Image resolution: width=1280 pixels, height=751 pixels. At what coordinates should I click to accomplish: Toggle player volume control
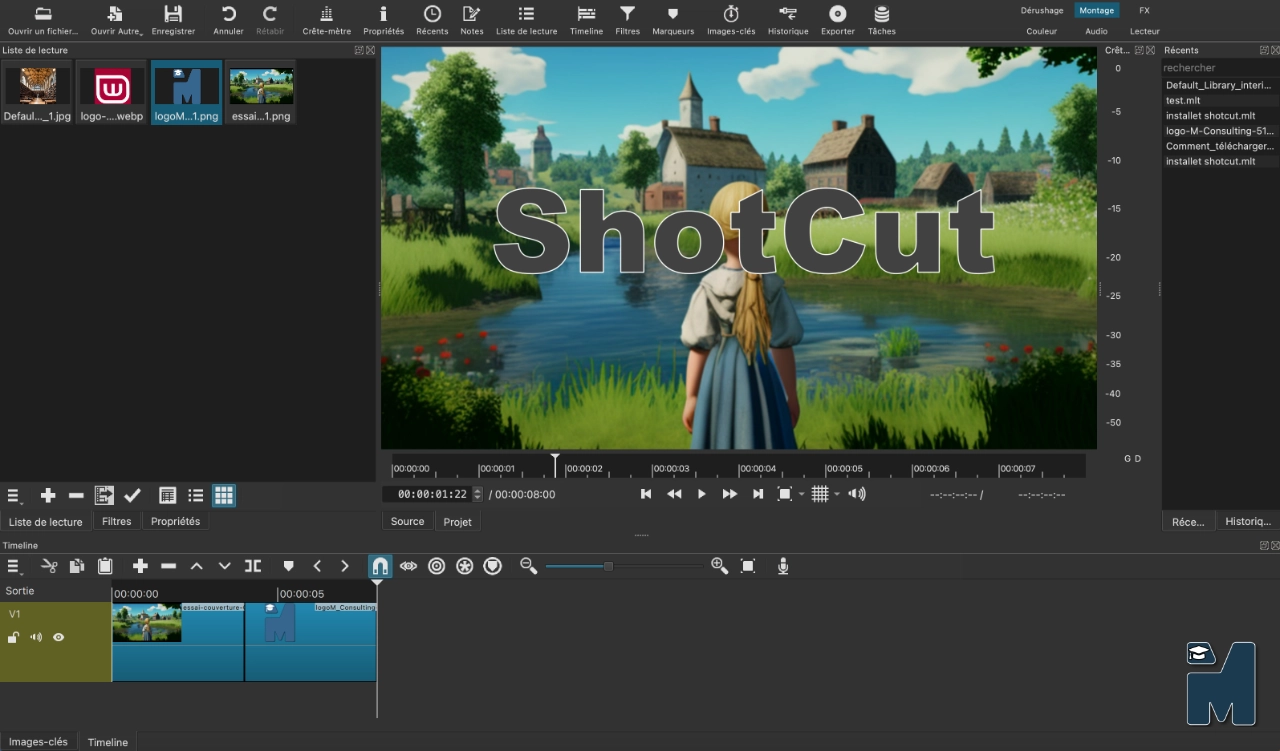pyautogui.click(x=857, y=494)
